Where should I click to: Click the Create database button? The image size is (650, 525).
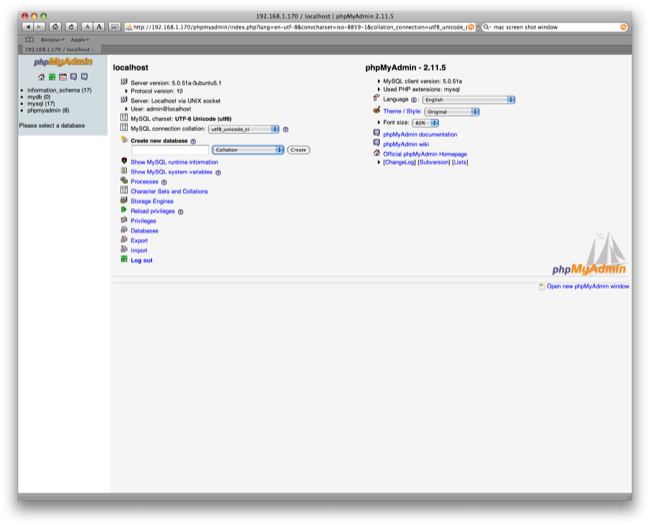tap(298, 150)
